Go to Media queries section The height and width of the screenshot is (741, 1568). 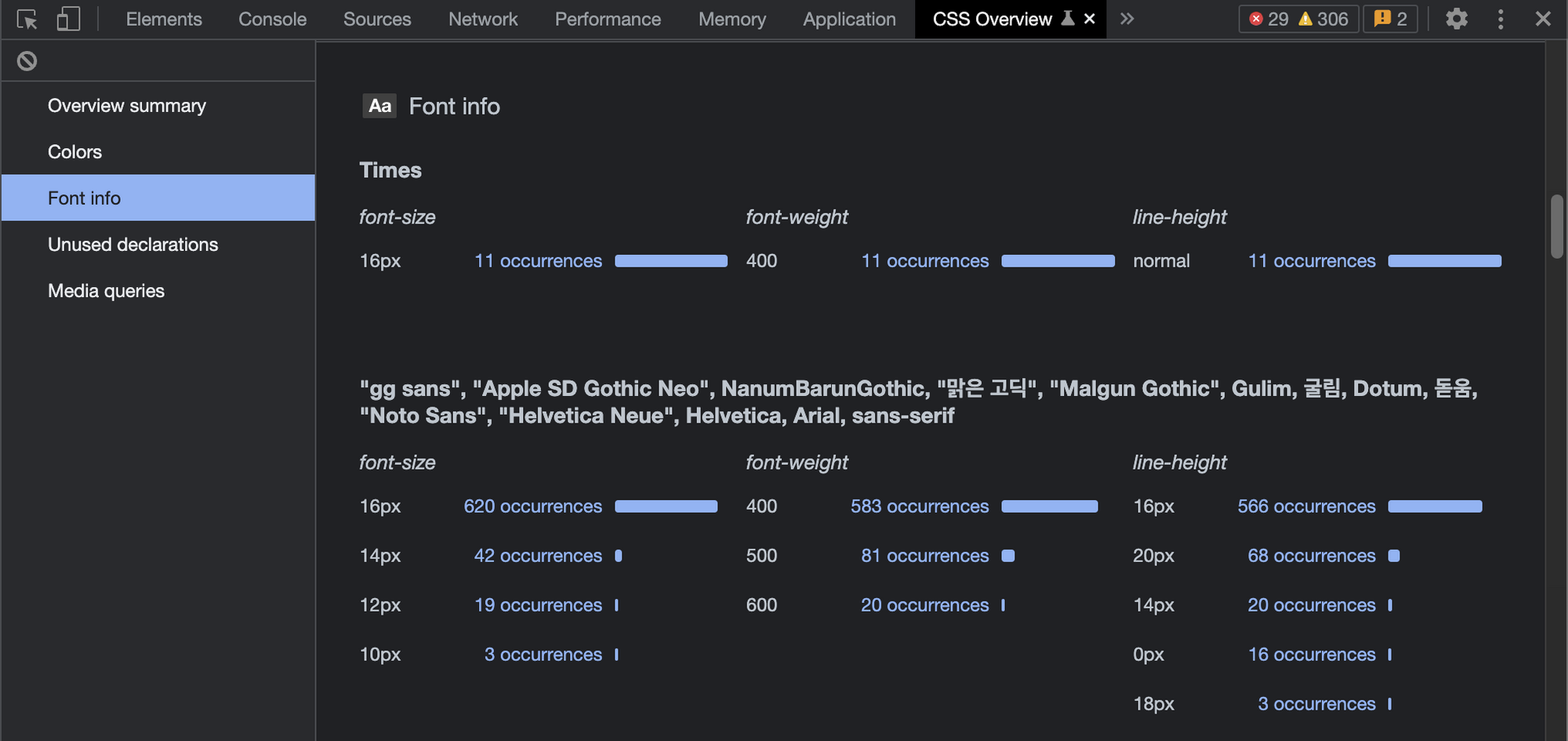tap(158, 291)
